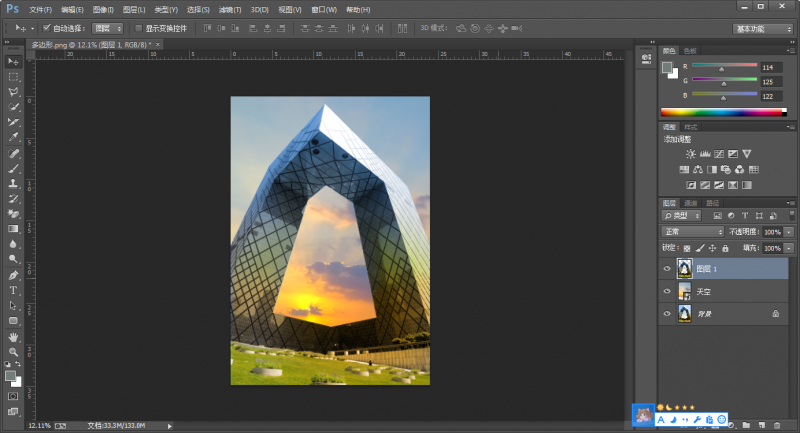The width and height of the screenshot is (800, 433).
Task: Select the Eyedropper tool
Action: [x=13, y=137]
